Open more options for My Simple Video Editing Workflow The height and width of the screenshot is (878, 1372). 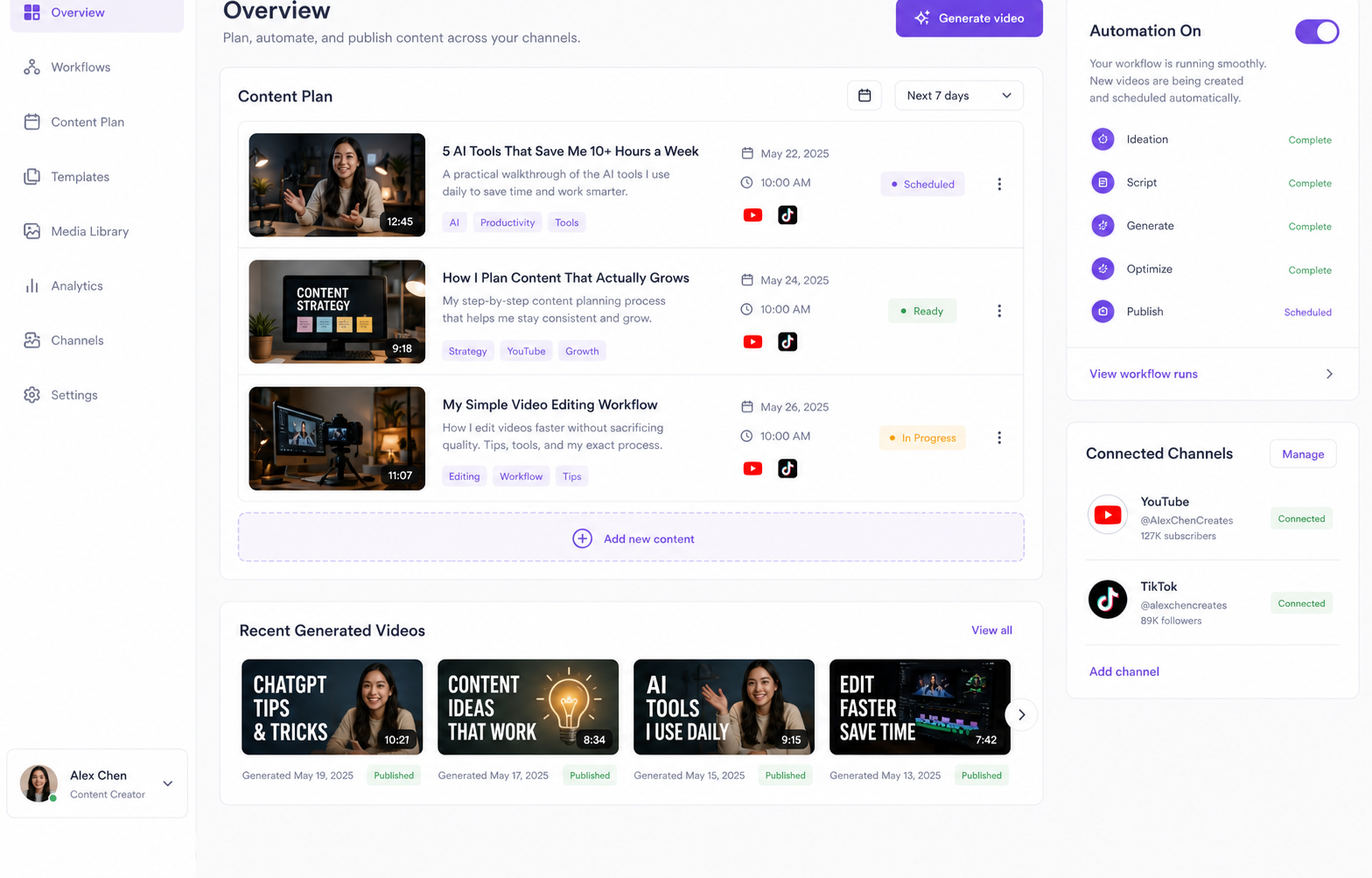point(999,438)
